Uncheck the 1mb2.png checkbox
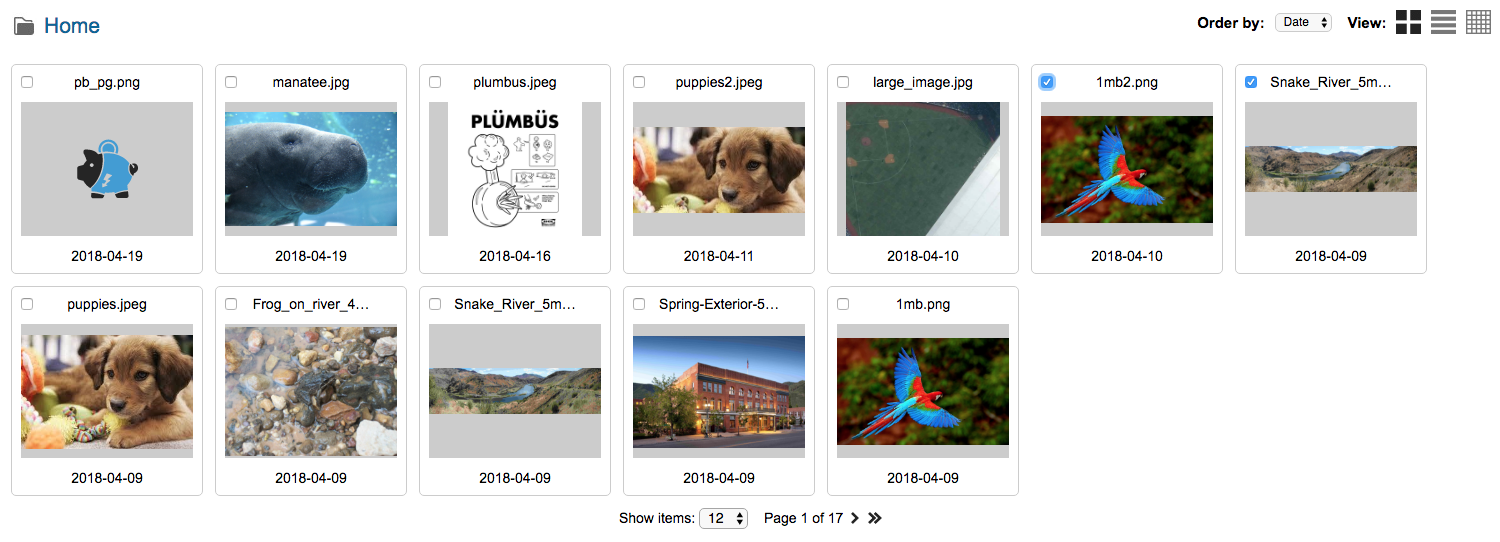Screen dimensions: 1500x542 [x=1047, y=82]
